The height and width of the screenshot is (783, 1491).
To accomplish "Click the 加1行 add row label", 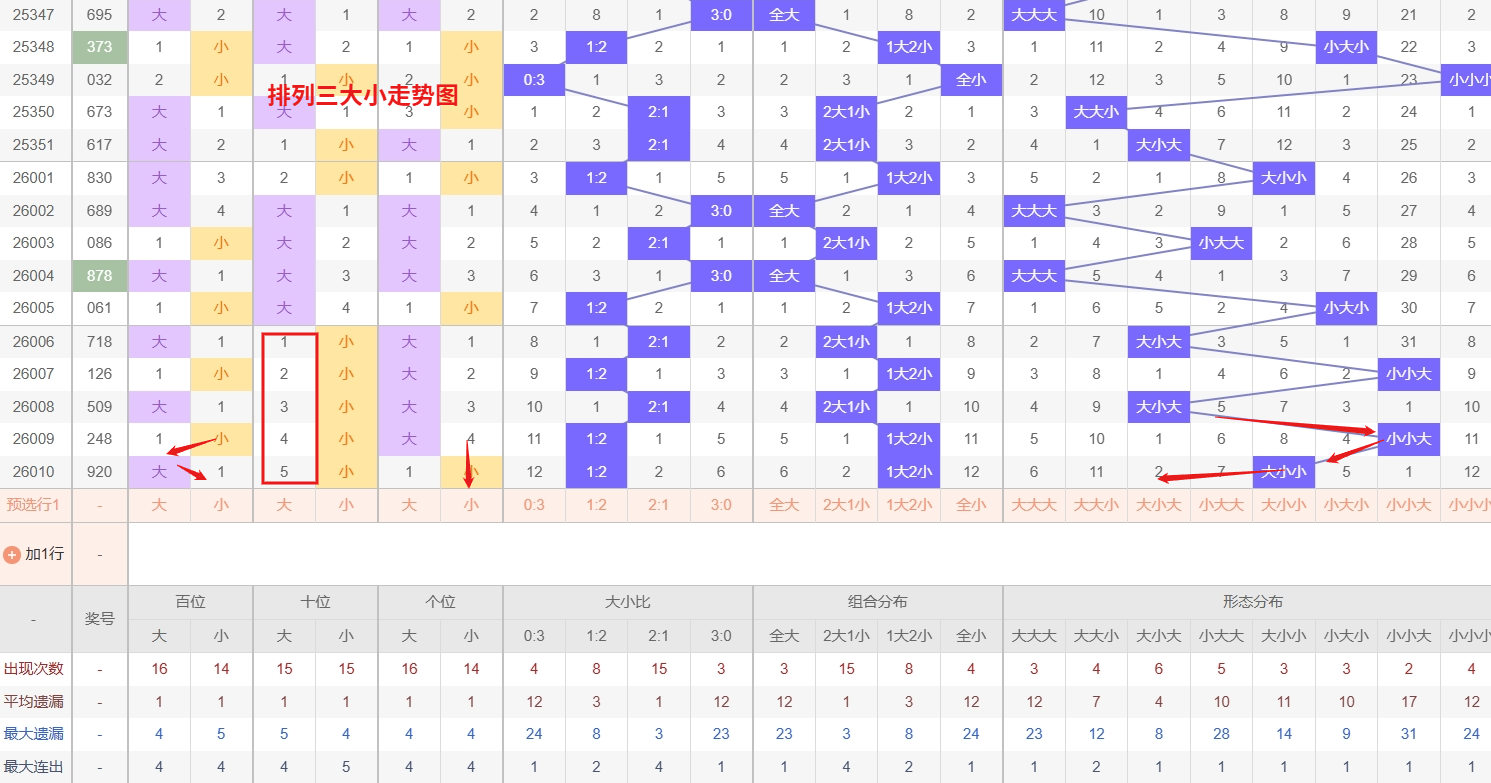I will 44,554.
